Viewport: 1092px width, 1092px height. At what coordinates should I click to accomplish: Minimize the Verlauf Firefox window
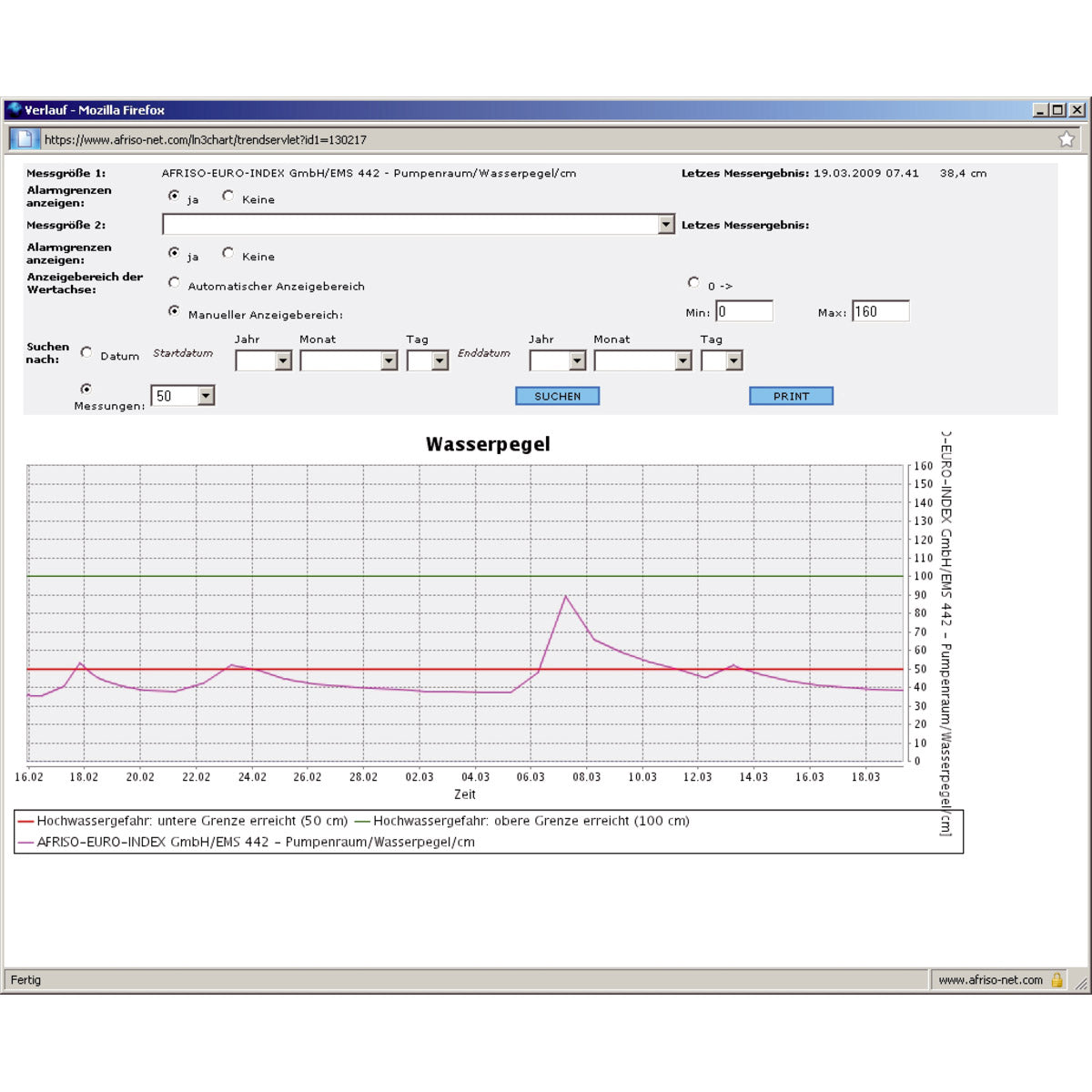[x=1040, y=110]
